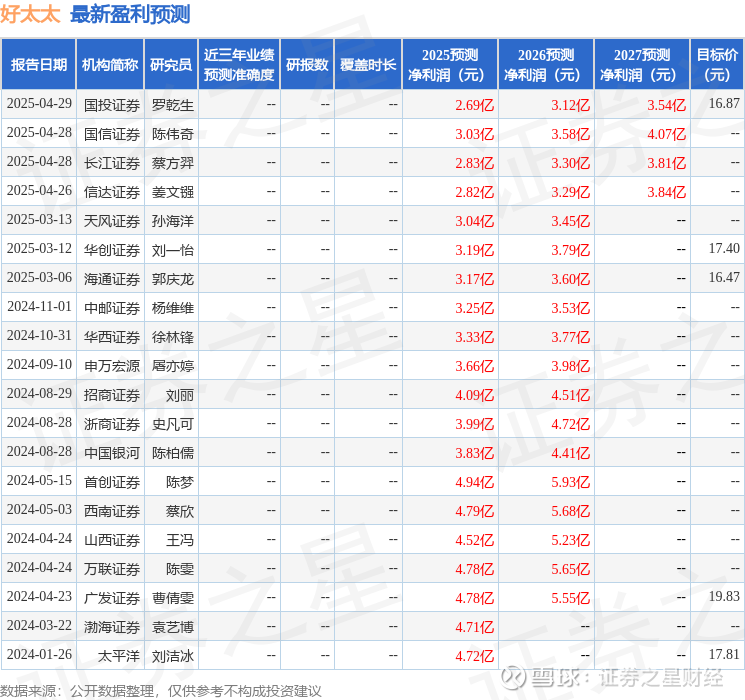Click the 4.09亿 profit value
Screen dimensions: 745x700
click(x=475, y=395)
